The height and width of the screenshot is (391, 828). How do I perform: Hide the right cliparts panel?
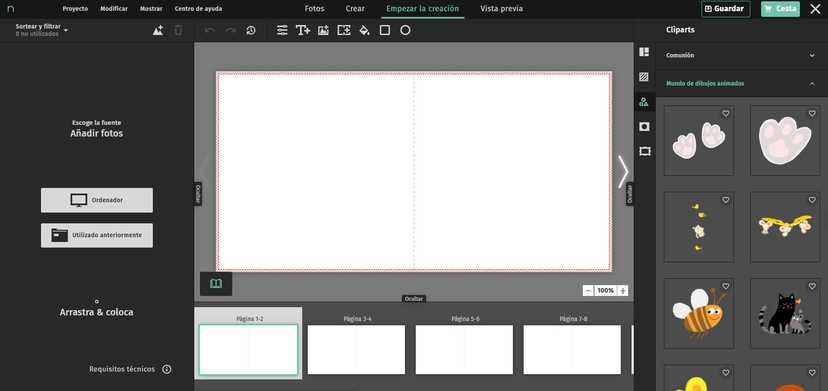tap(629, 194)
